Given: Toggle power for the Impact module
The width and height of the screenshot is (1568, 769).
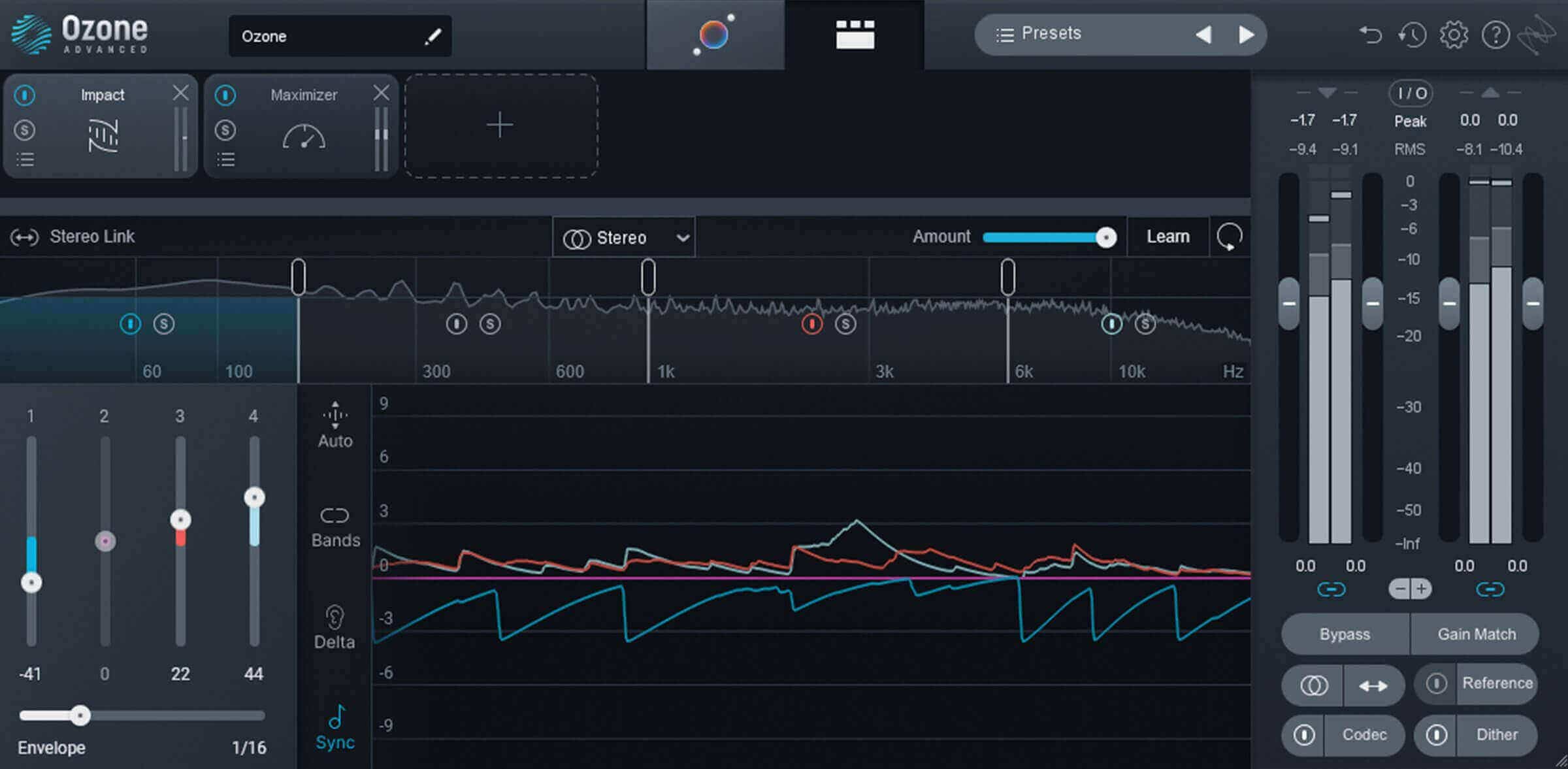Looking at the screenshot, I should click(25, 95).
